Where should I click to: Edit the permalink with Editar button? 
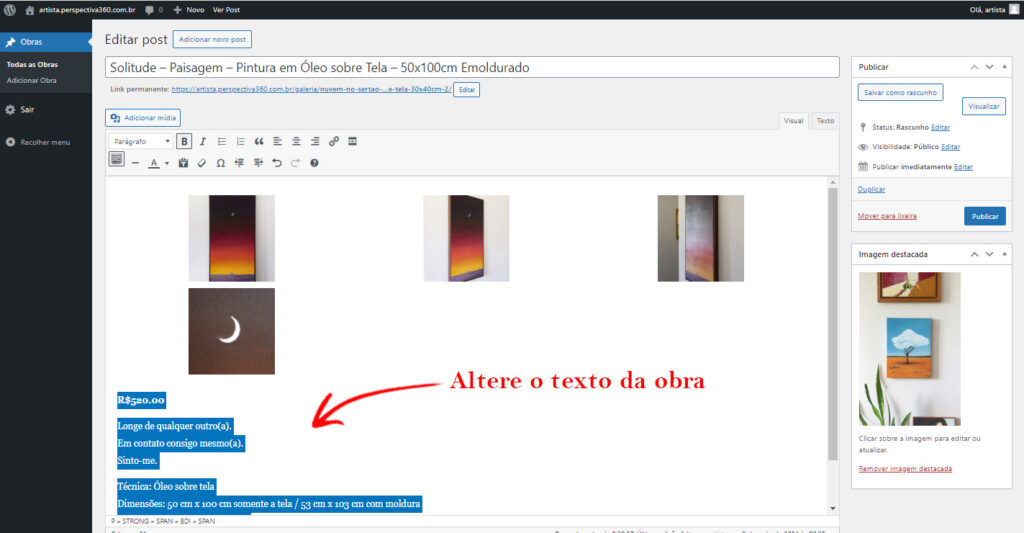click(467, 89)
